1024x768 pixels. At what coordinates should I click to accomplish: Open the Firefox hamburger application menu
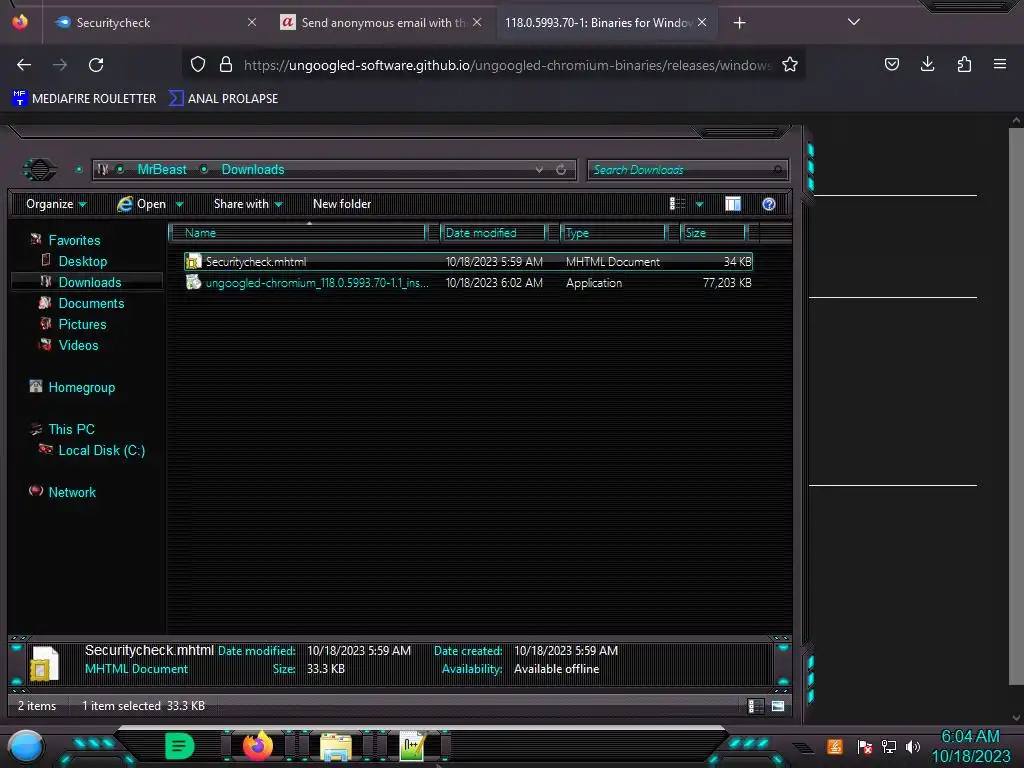click(x=1000, y=64)
